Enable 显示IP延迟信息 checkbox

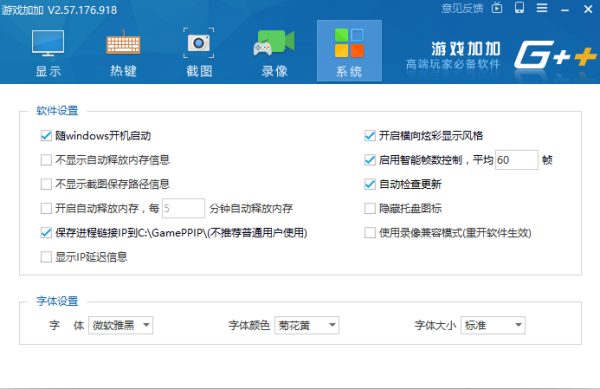pyautogui.click(x=46, y=257)
